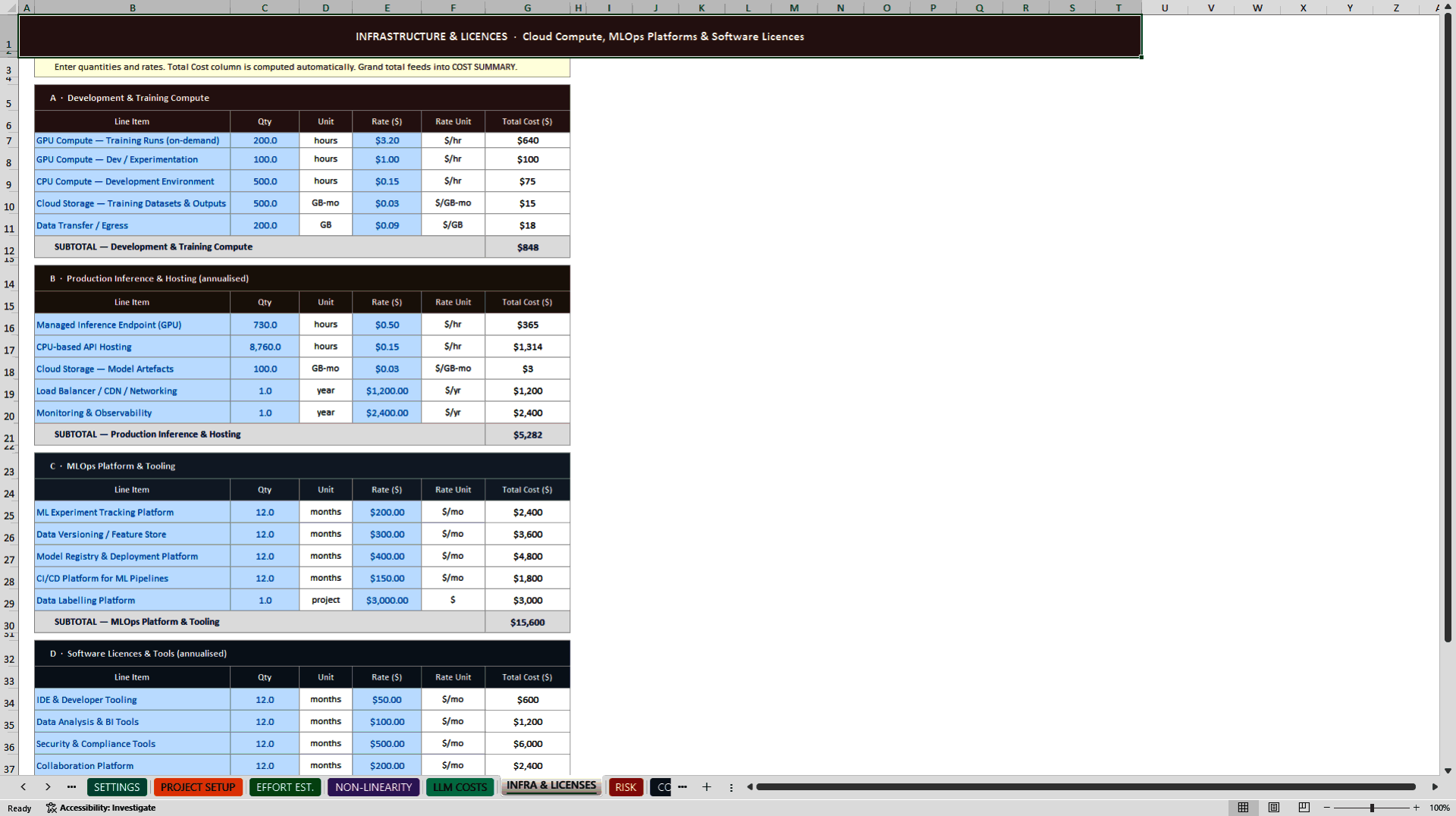Viewport: 1456px width, 816px height.
Task: Select ML Experiment Tracking Platform cell
Action: [132, 512]
